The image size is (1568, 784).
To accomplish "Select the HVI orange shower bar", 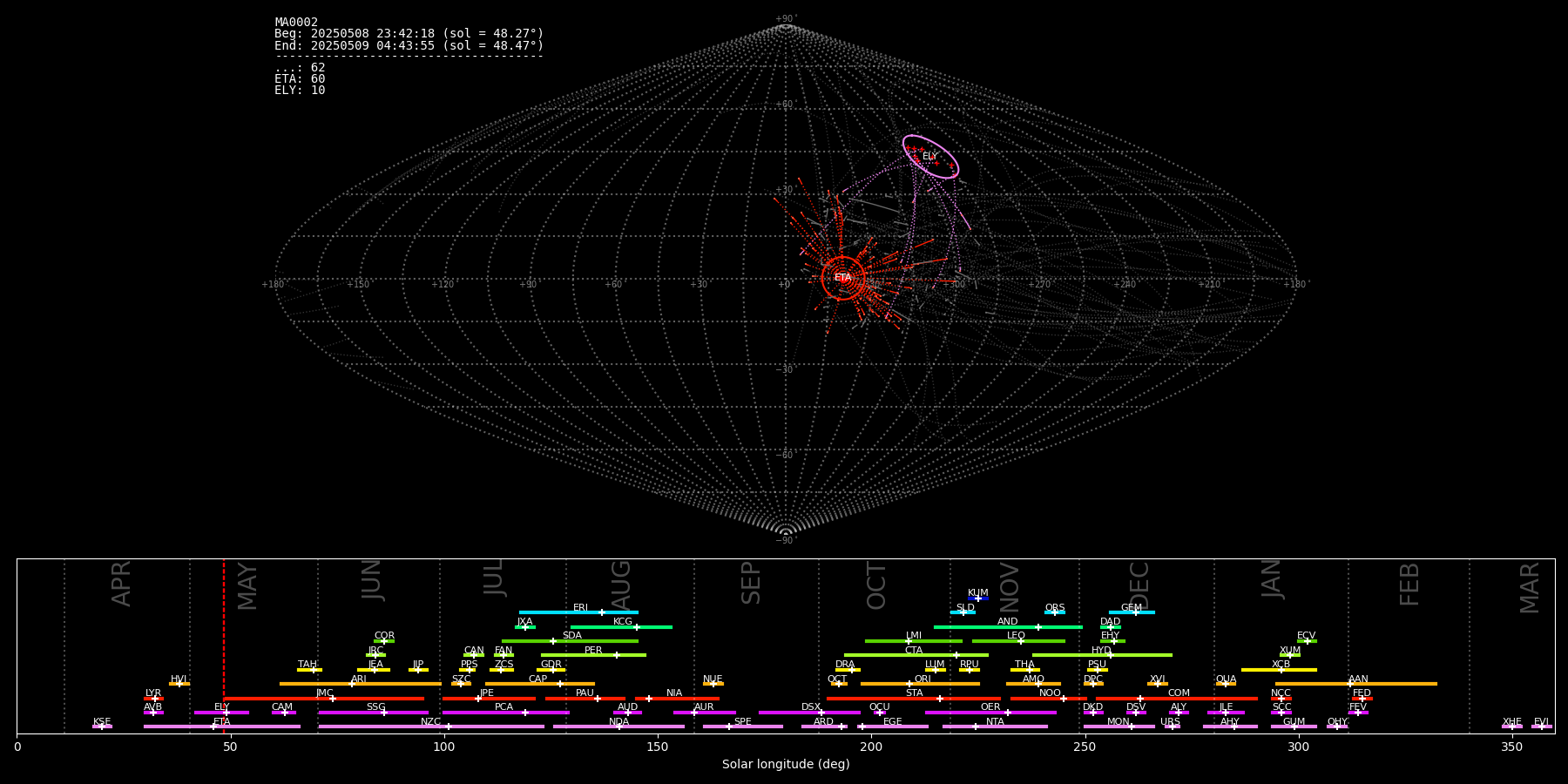I will coord(179,684).
